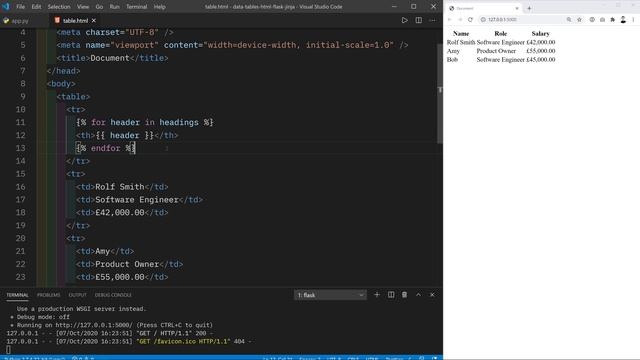This screenshot has height=360, width=640.
Task: Bookmark the page with the star icon
Action: [x=579, y=20]
